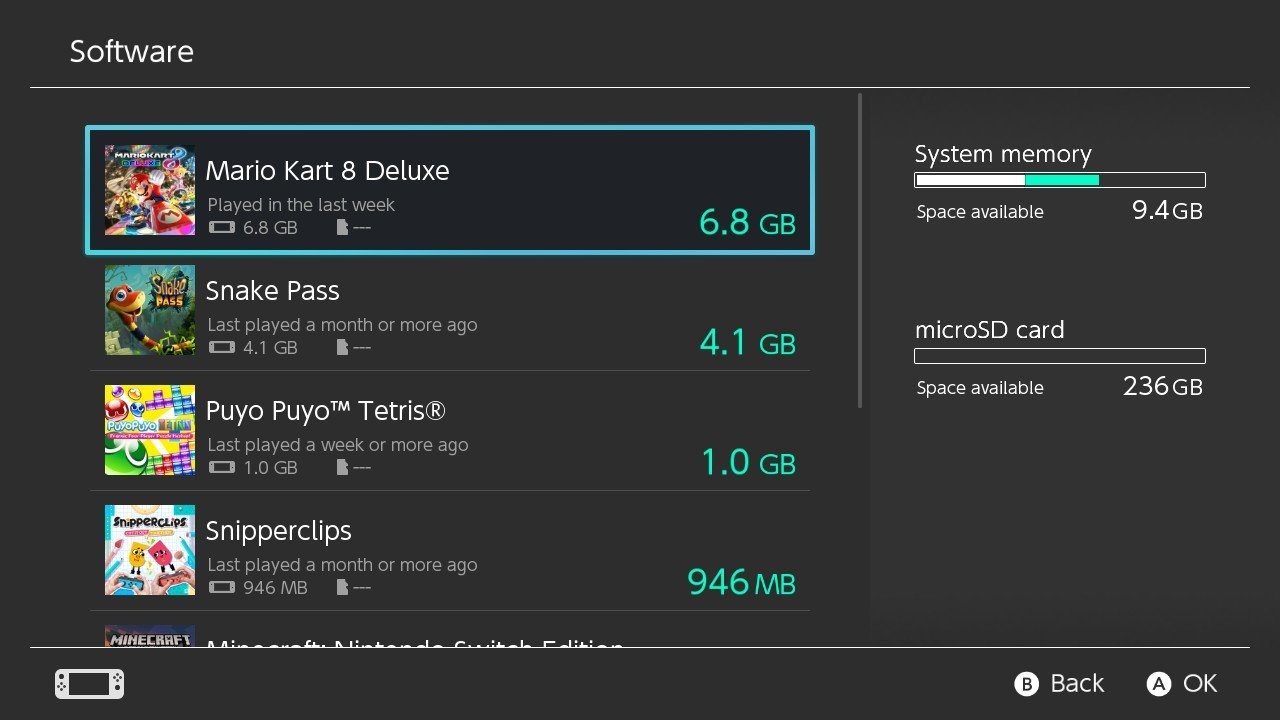Select the Snipperclips box art icon

coord(149,550)
